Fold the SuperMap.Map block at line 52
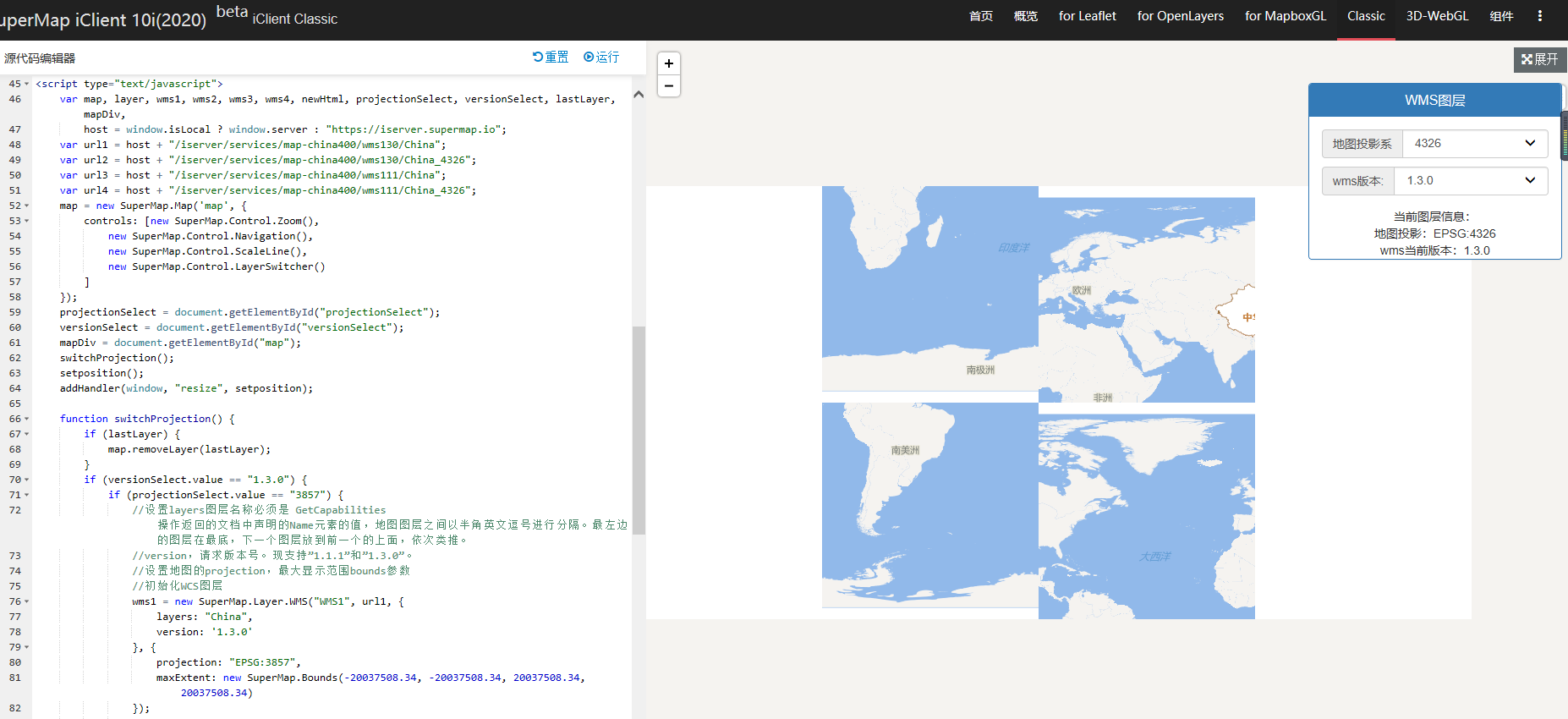The height and width of the screenshot is (719, 1568). 27,206
